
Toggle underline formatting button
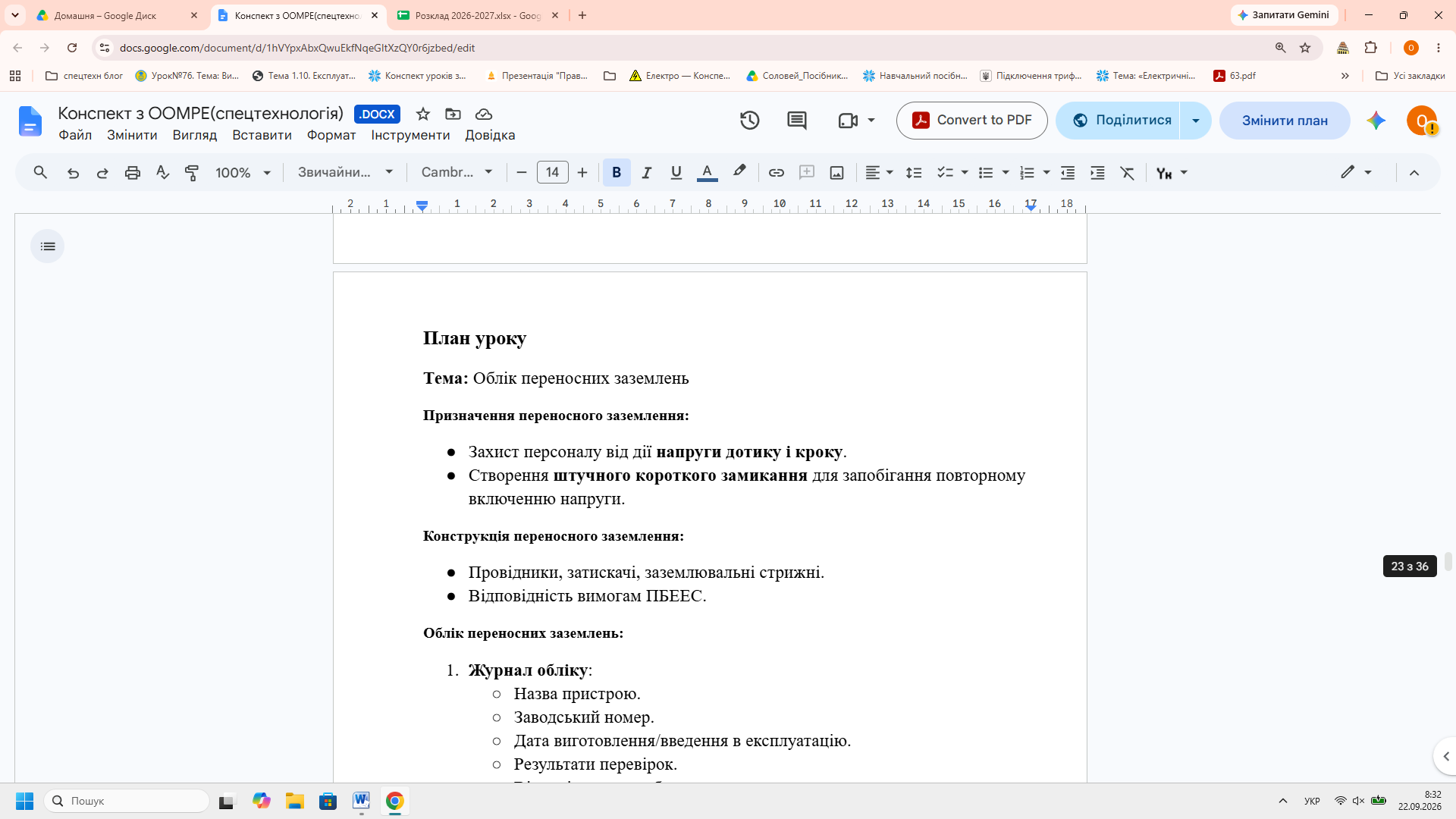(x=676, y=173)
